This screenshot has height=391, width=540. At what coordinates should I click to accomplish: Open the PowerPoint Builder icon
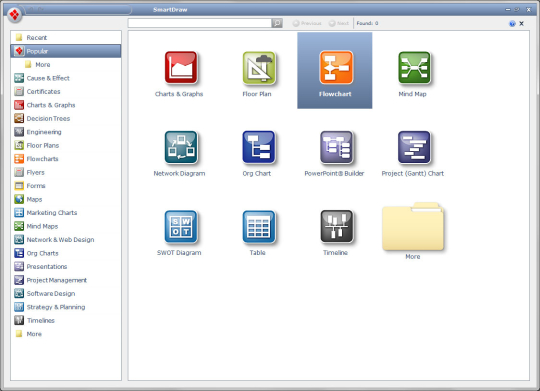[336, 147]
